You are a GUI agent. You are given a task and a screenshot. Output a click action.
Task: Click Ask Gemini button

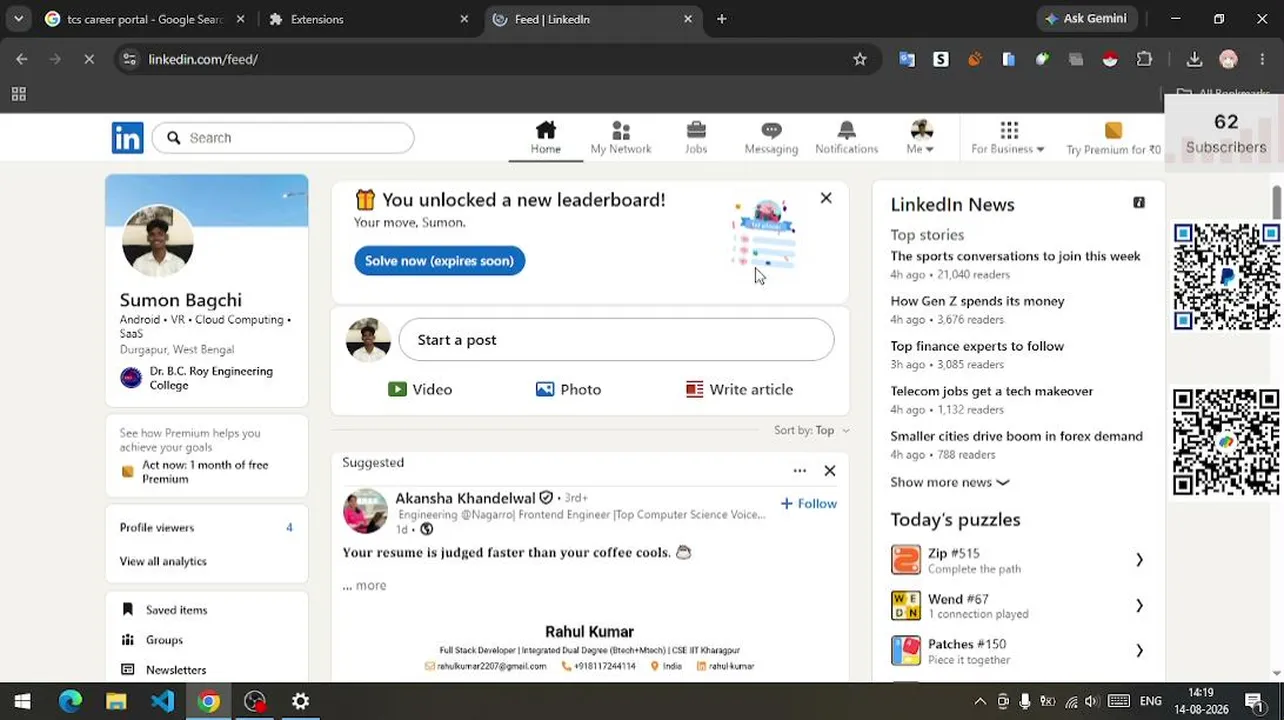[1086, 19]
